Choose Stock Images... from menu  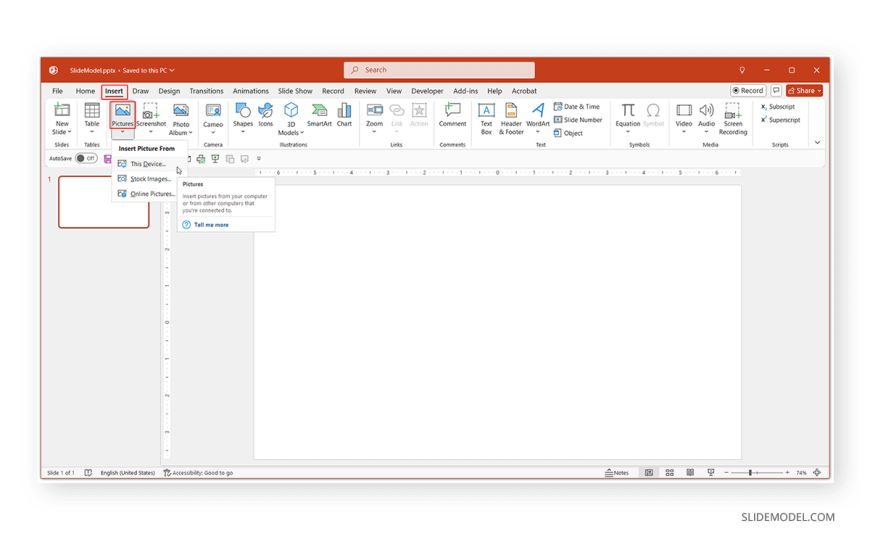click(x=149, y=179)
